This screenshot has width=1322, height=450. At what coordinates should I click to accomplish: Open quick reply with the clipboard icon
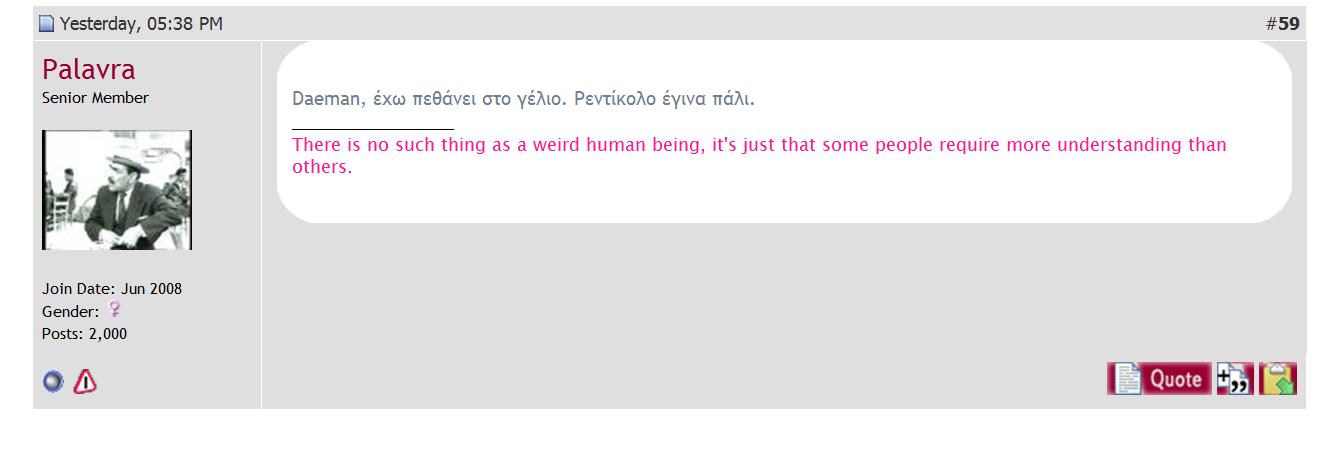coord(1278,379)
